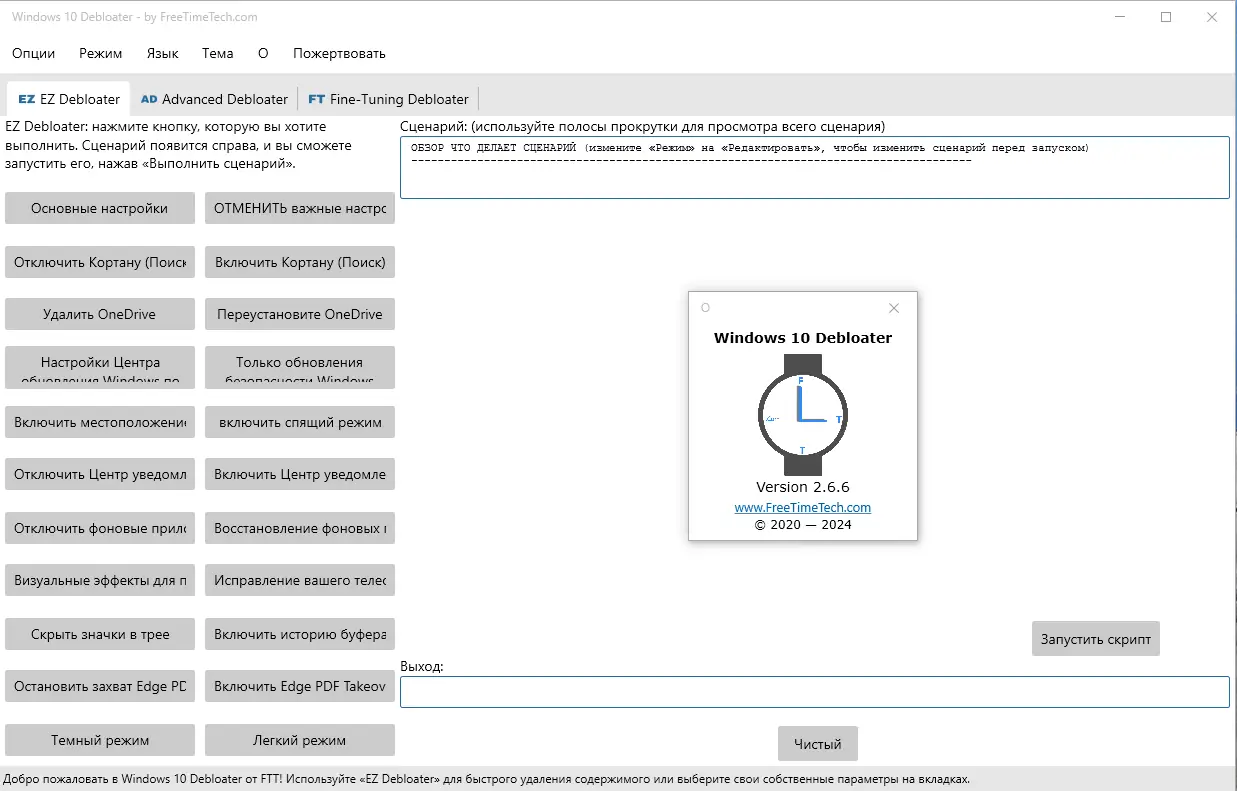
Task: Click the AD icon on Advanced tab
Action: (x=149, y=99)
